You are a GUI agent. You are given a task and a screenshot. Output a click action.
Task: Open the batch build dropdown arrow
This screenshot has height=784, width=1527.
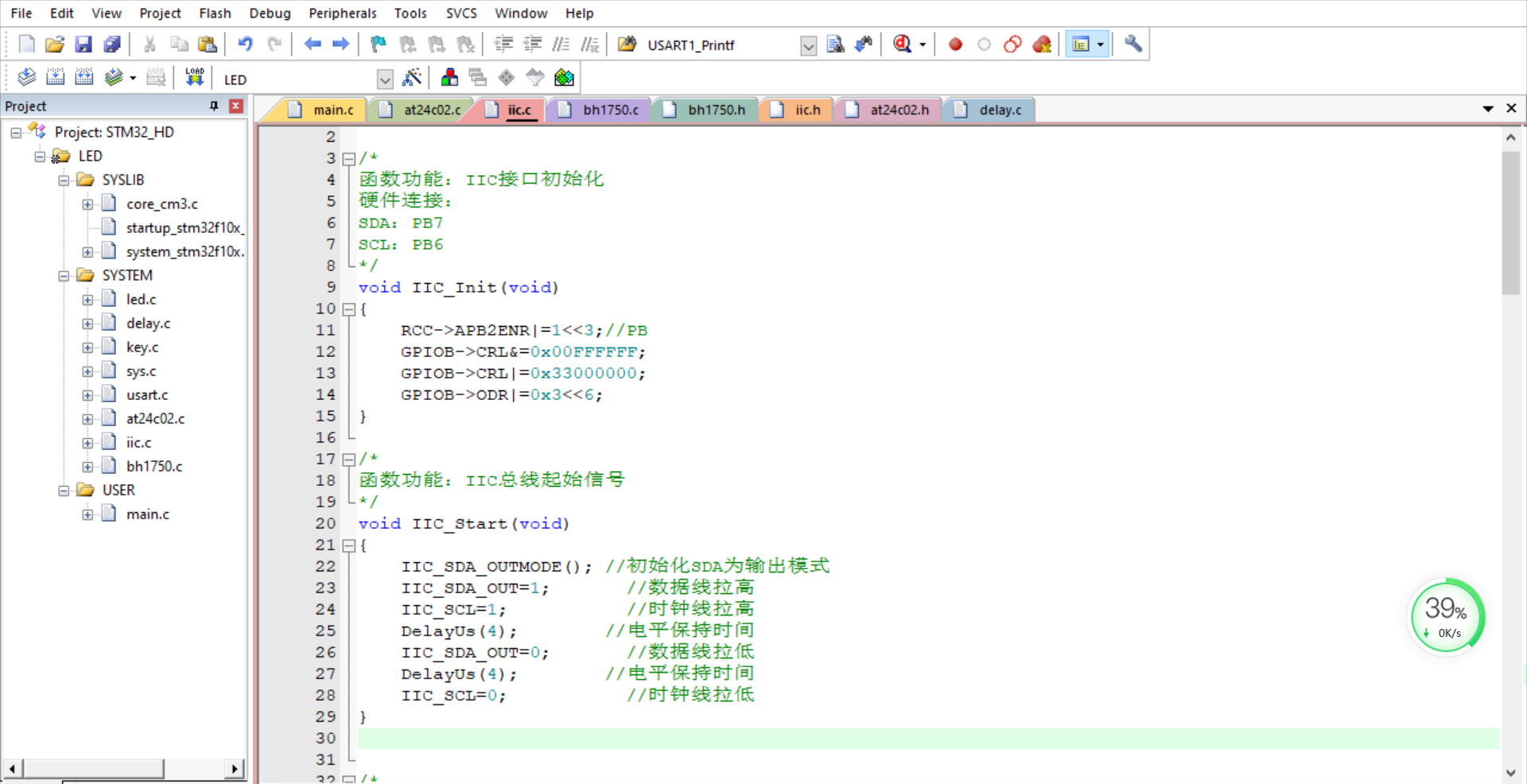133,78
